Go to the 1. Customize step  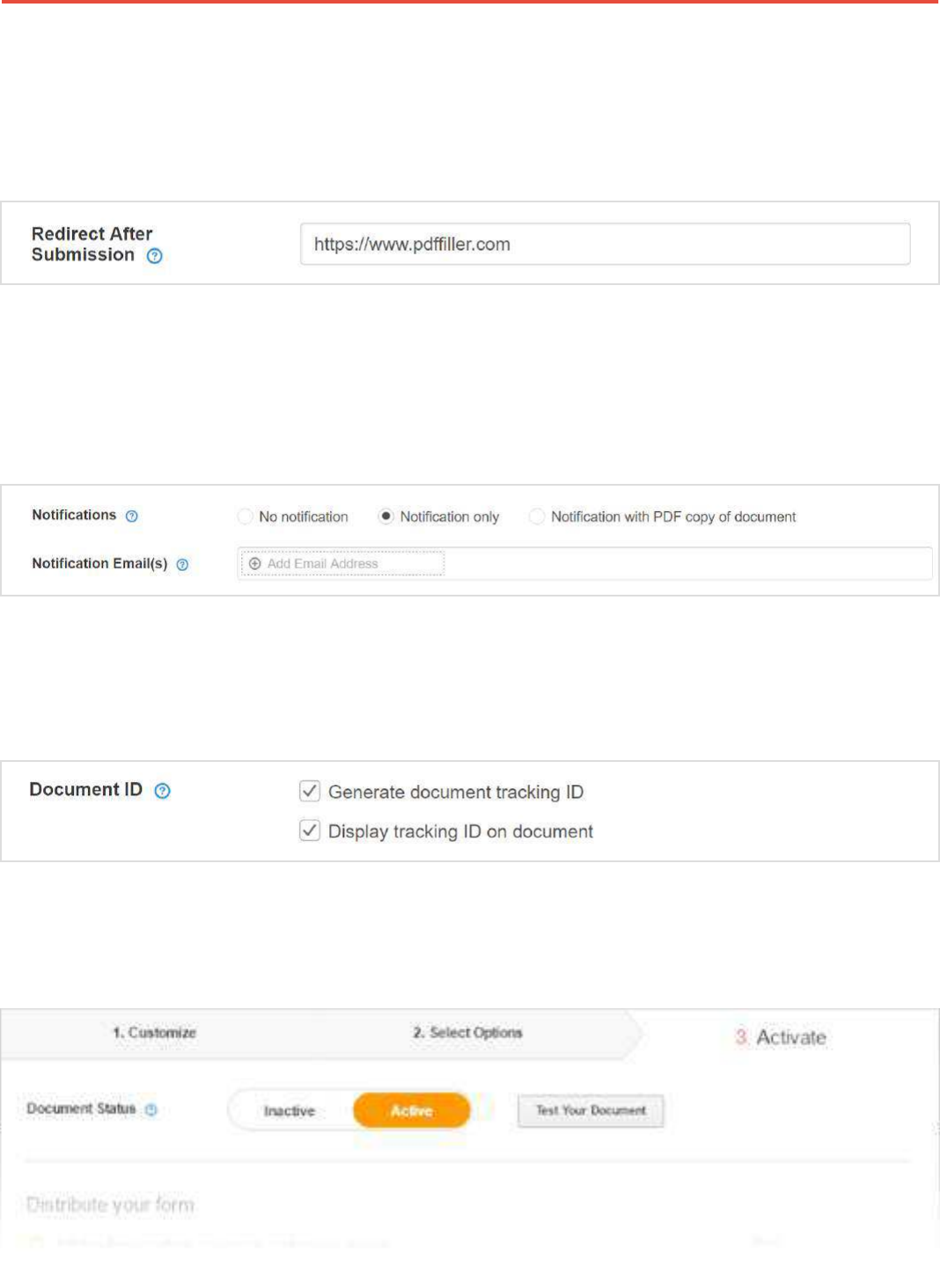coord(154,1033)
